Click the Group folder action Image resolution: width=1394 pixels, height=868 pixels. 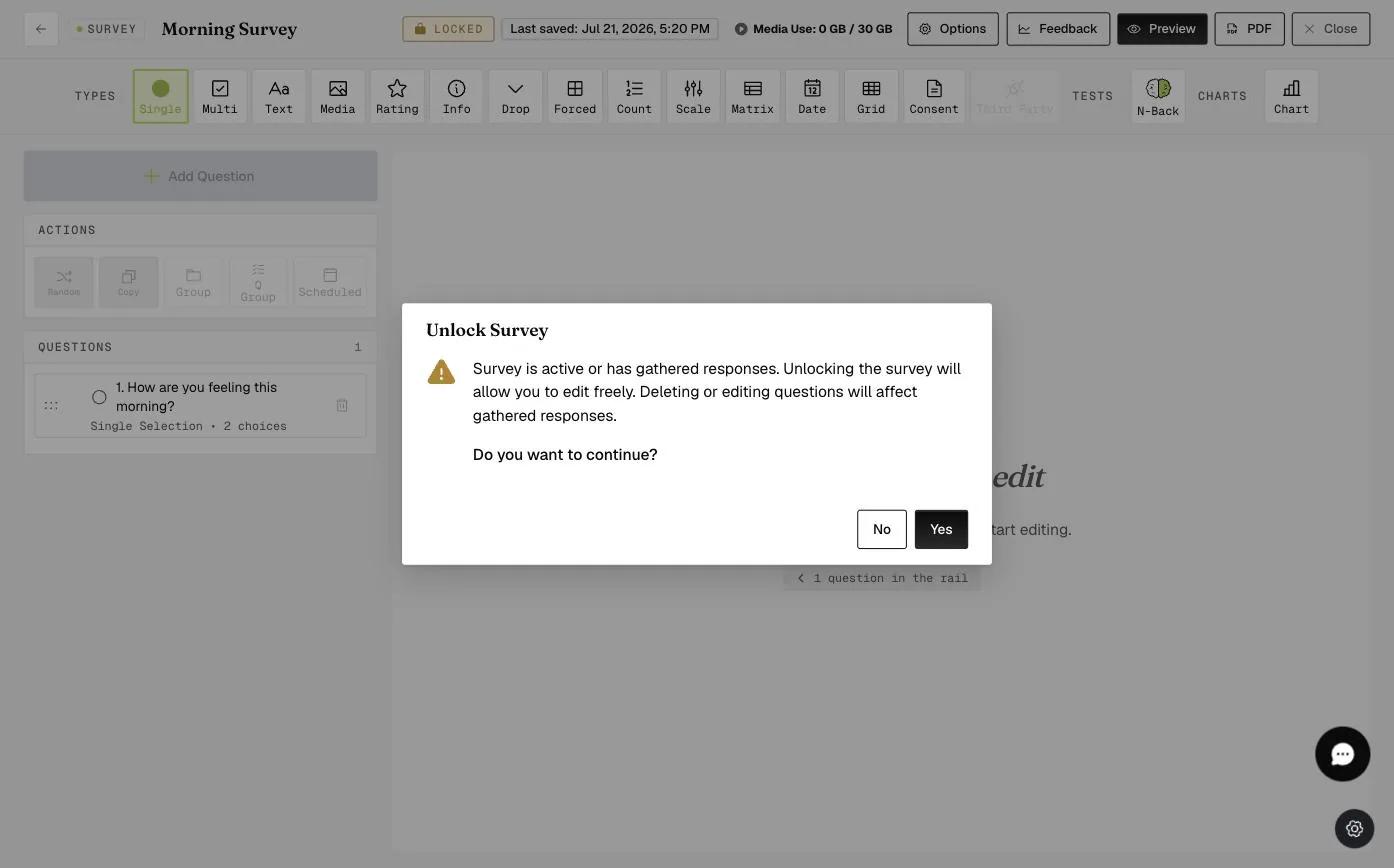[193, 282]
